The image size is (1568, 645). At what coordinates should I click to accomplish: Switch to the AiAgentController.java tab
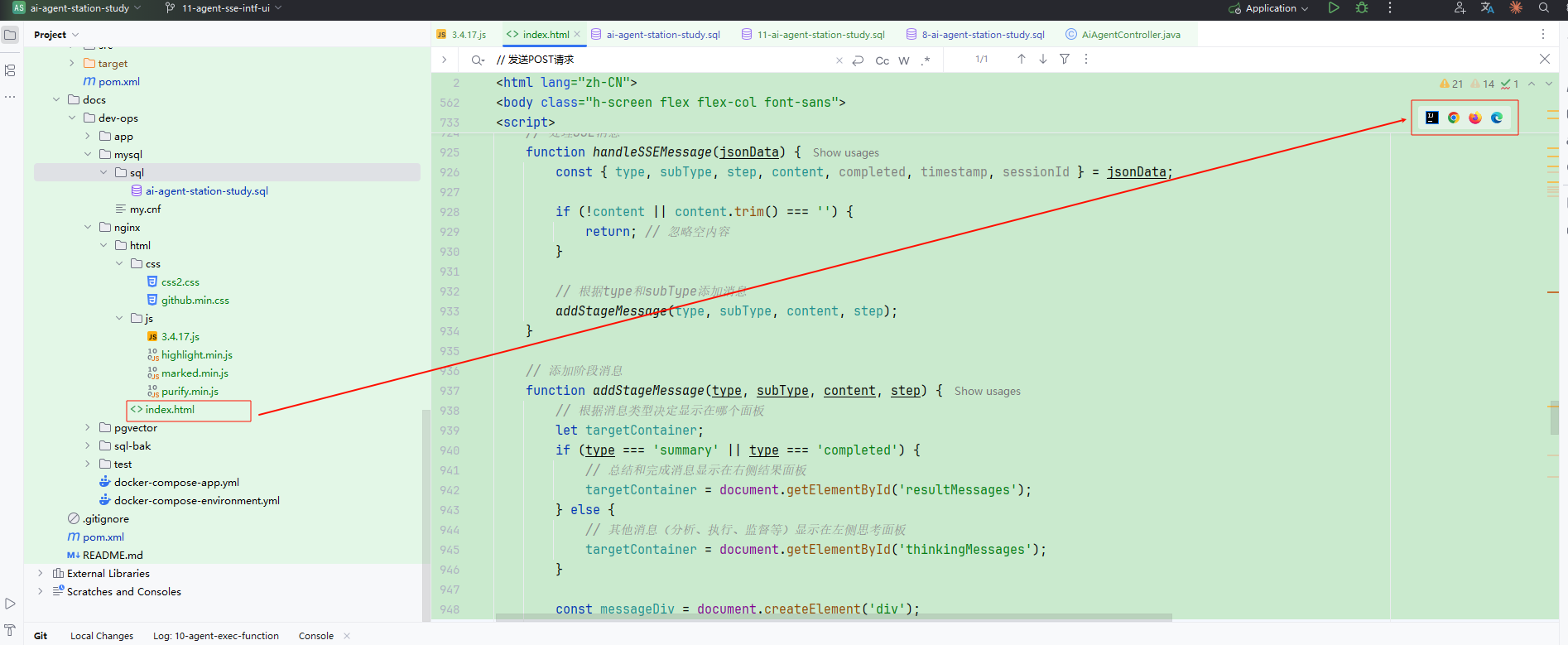pos(1130,35)
